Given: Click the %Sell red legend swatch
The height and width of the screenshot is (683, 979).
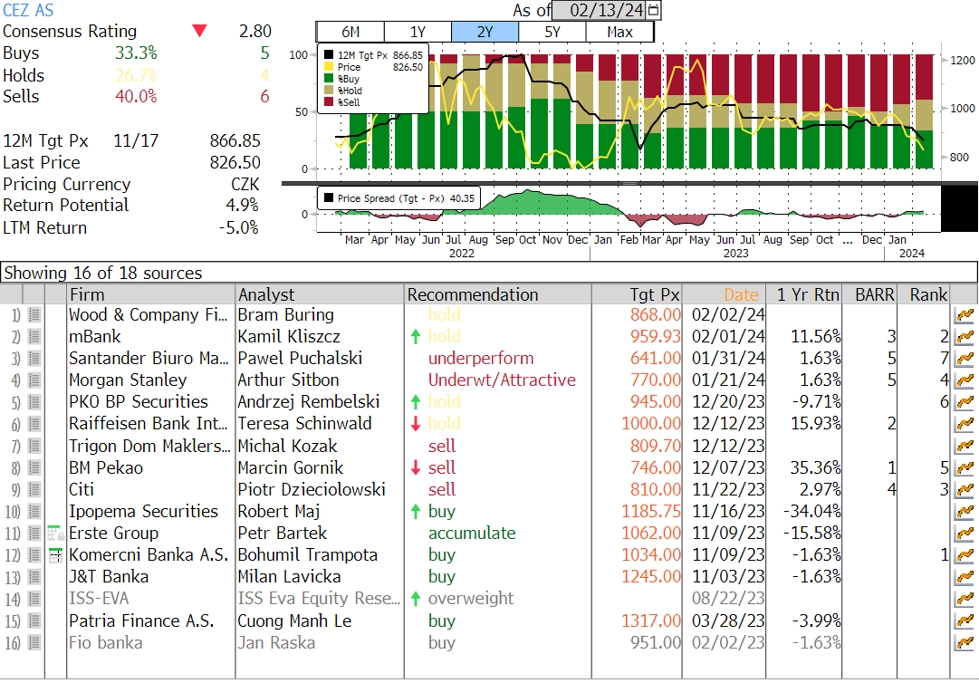Looking at the screenshot, I should click(x=328, y=102).
